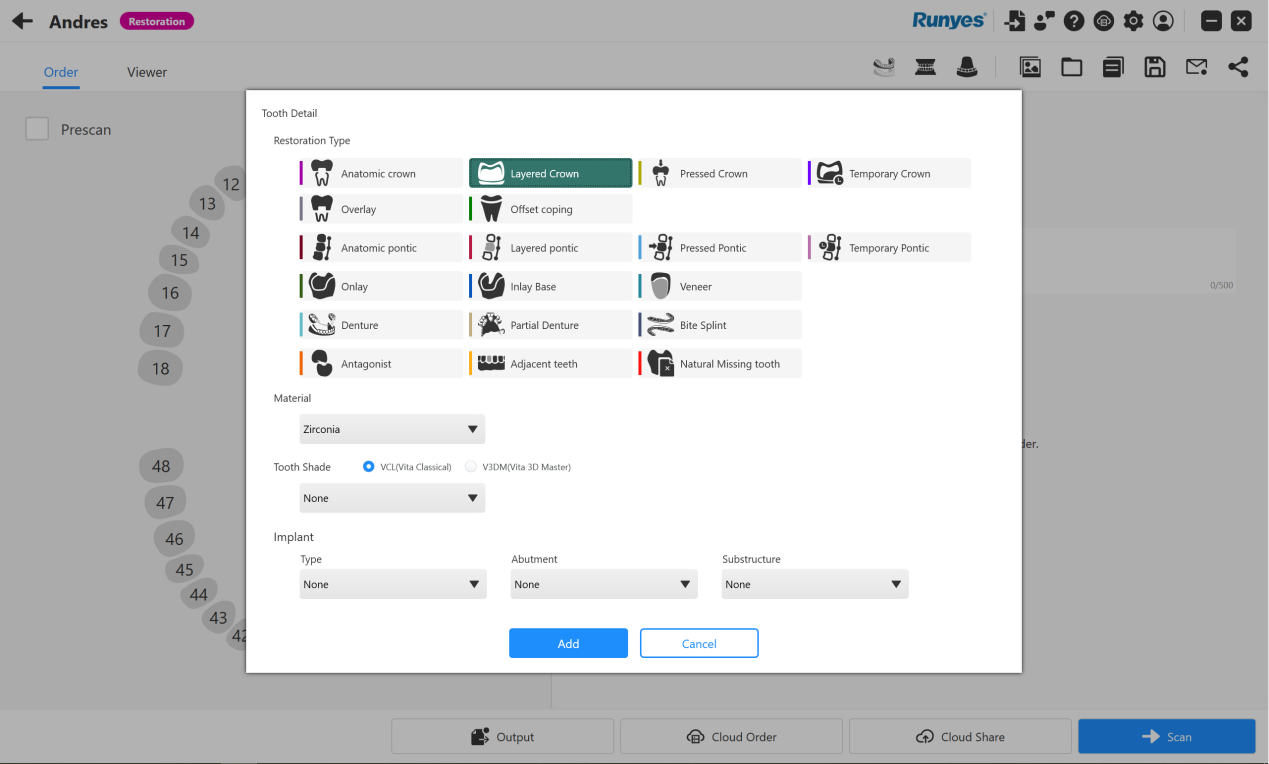The image size is (1269, 764).
Task: Select the impression hat-shaped icon
Action: (967, 67)
